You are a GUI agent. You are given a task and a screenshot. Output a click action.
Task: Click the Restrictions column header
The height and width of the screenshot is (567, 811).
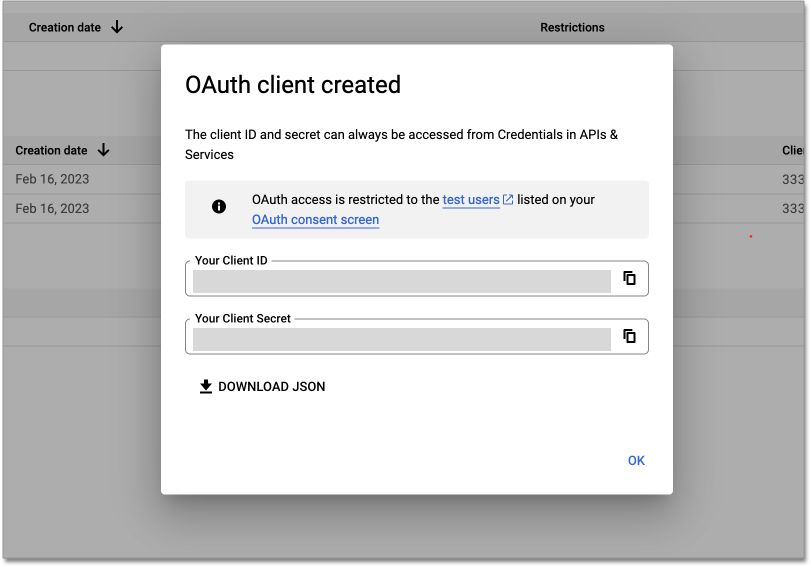pos(572,28)
